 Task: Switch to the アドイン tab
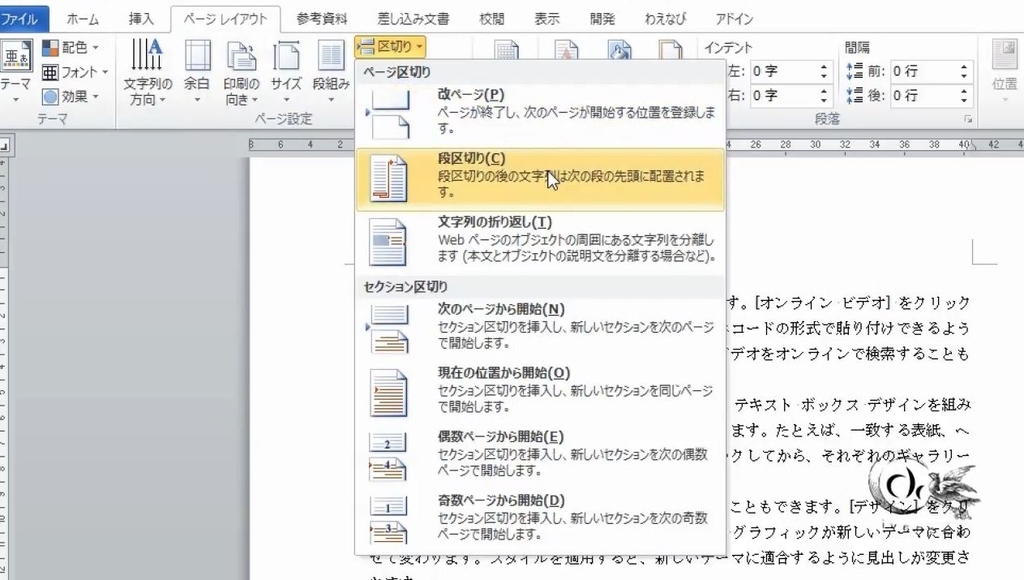(734, 19)
